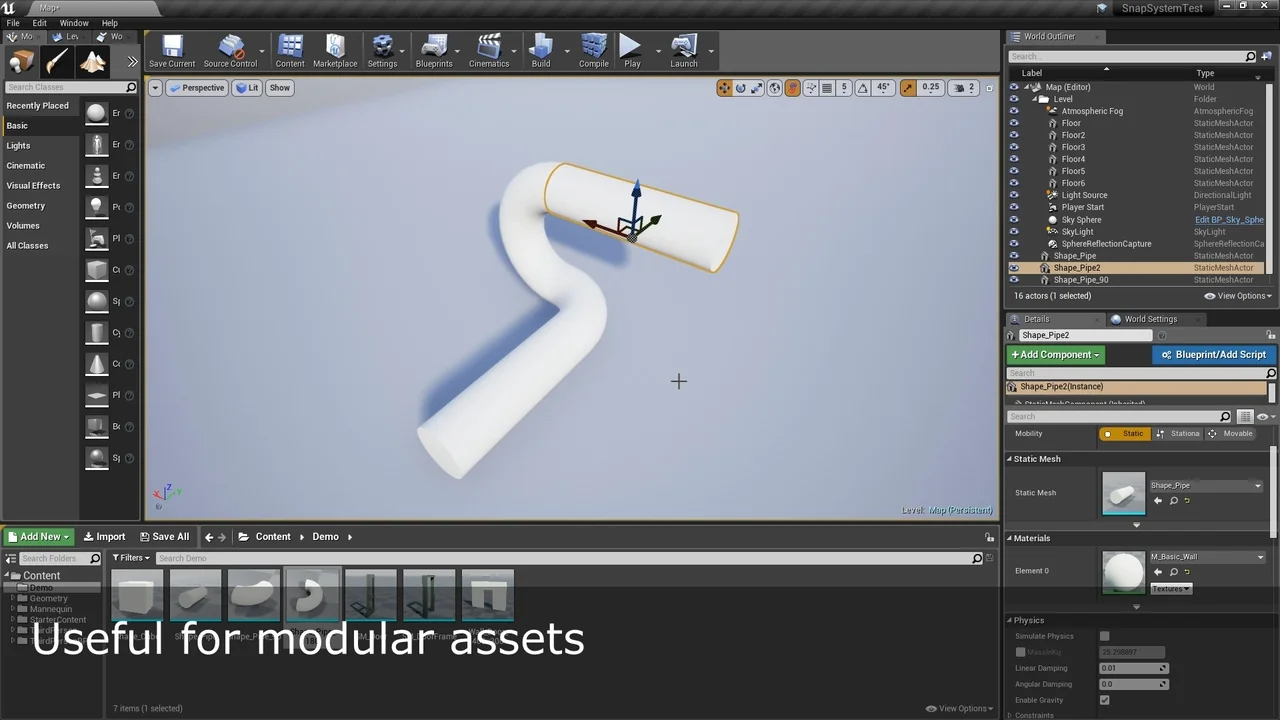1280x720 pixels.
Task: Open the World Outliner View Options dropdown
Action: point(1238,296)
